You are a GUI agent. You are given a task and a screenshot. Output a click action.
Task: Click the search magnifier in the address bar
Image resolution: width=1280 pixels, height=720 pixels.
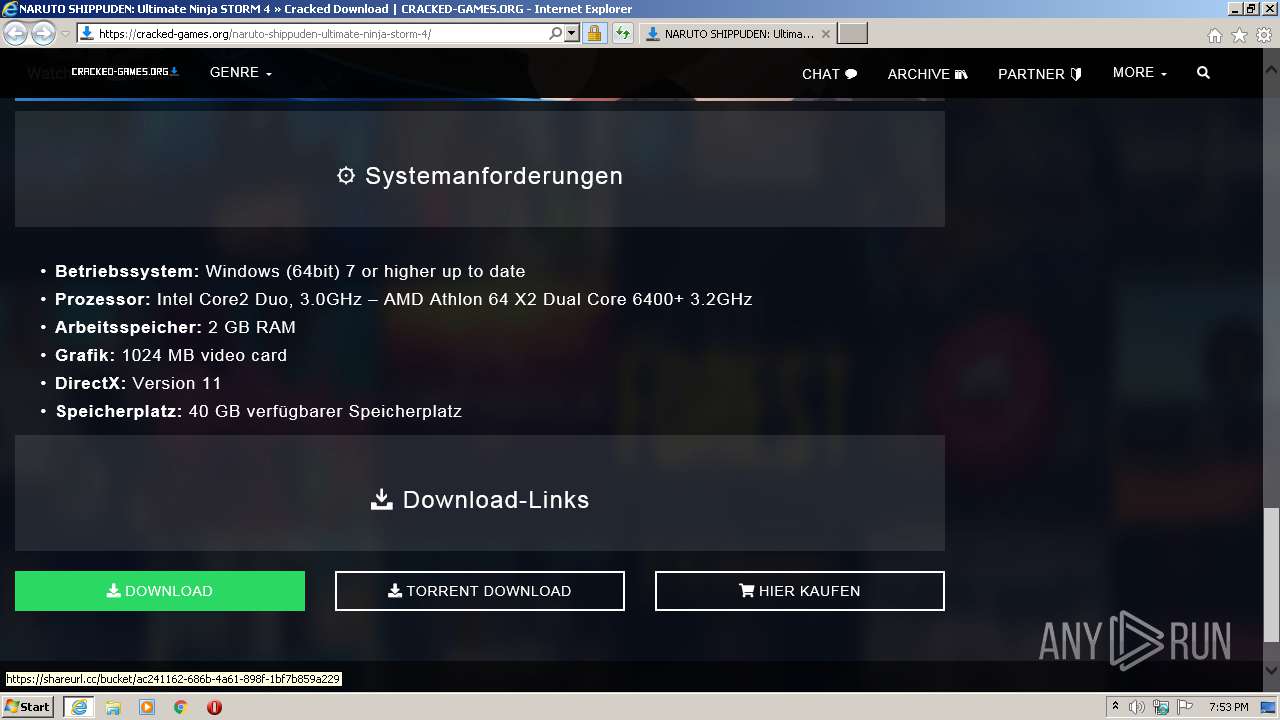point(555,33)
